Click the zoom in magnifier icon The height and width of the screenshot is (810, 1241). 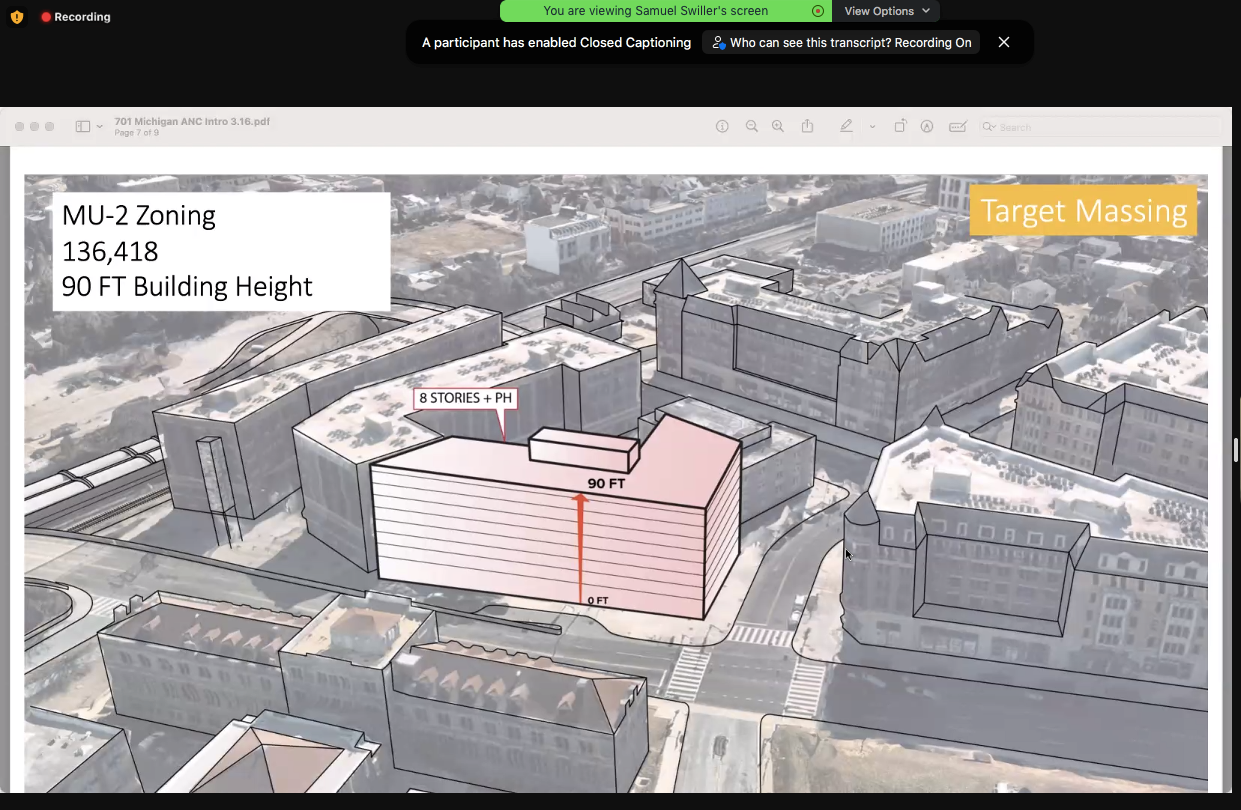coord(778,127)
